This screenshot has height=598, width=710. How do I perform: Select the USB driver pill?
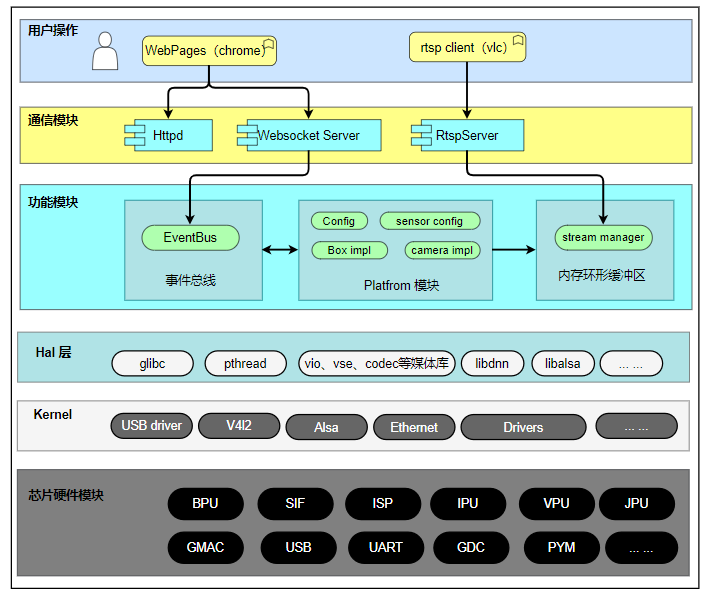152,426
